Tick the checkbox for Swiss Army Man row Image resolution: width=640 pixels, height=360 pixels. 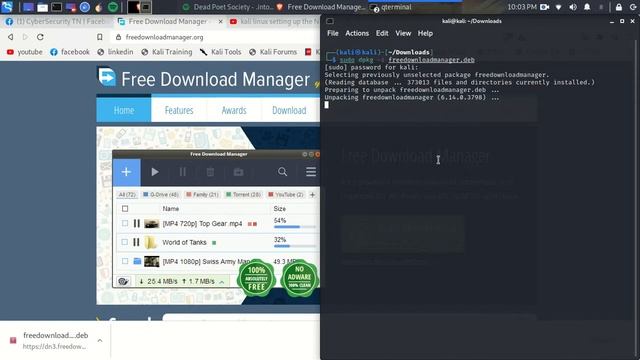pos(125,261)
